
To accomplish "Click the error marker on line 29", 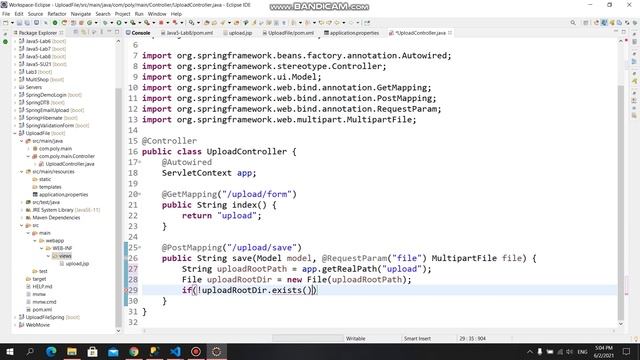I will [x=126, y=290].
